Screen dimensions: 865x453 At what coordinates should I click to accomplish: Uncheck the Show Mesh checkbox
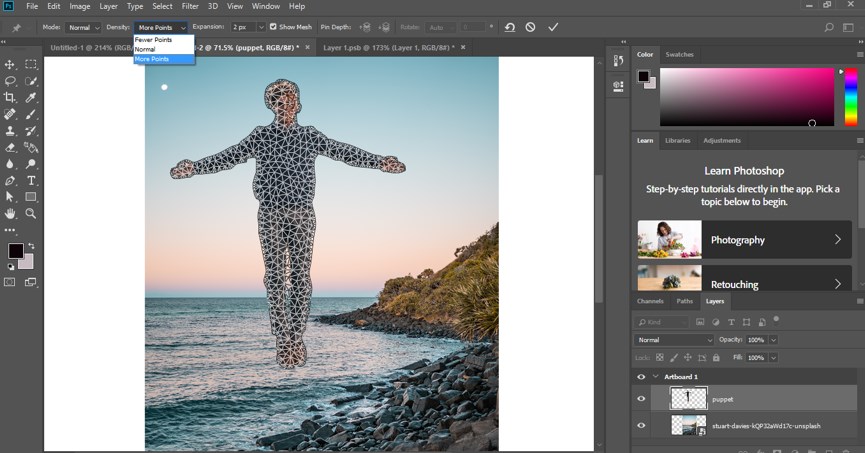[274, 27]
